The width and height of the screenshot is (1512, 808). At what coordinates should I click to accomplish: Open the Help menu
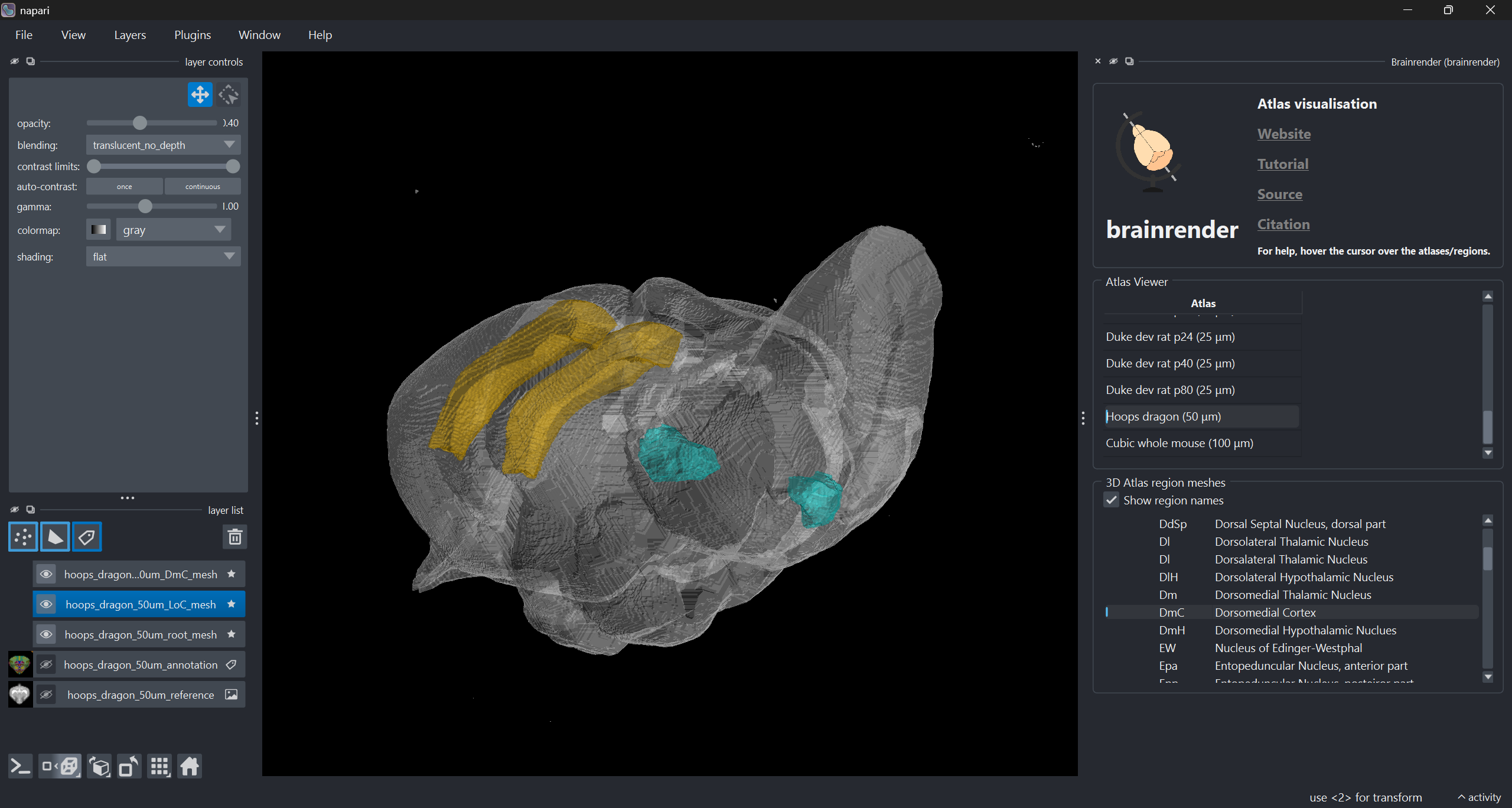[x=320, y=35]
